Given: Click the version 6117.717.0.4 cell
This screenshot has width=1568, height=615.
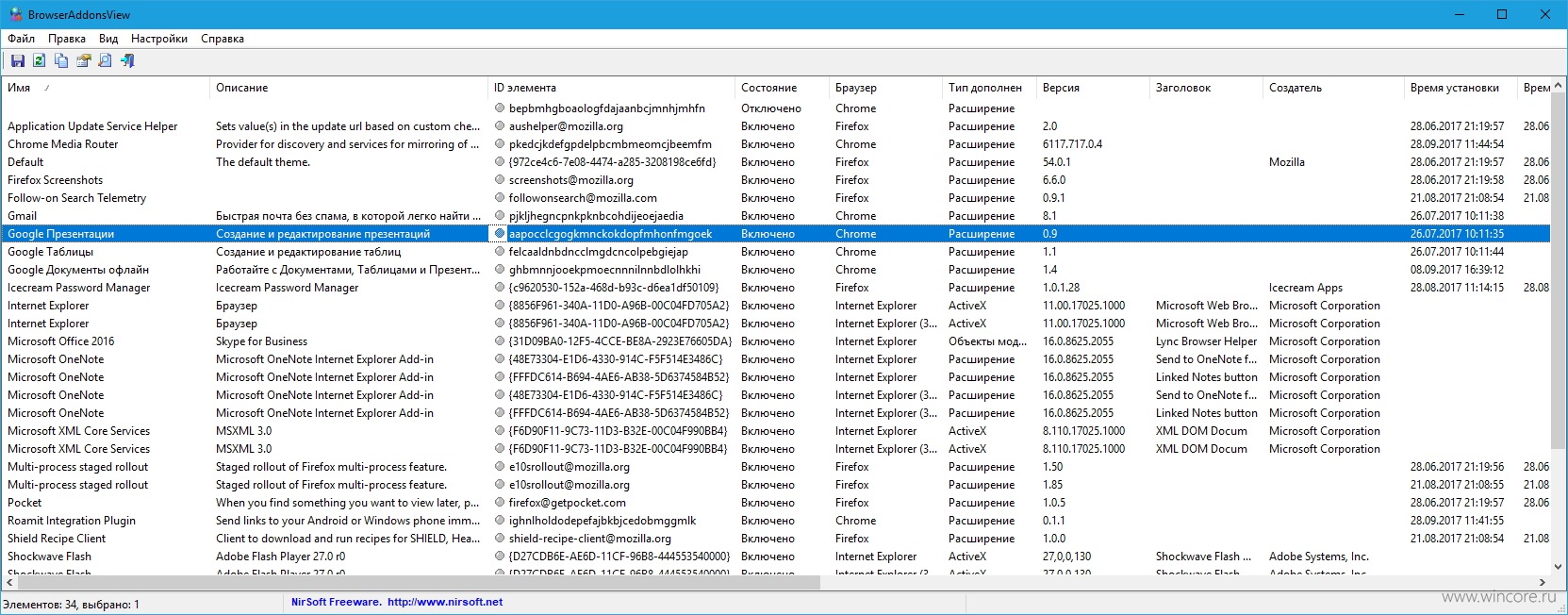Looking at the screenshot, I should (x=1072, y=144).
